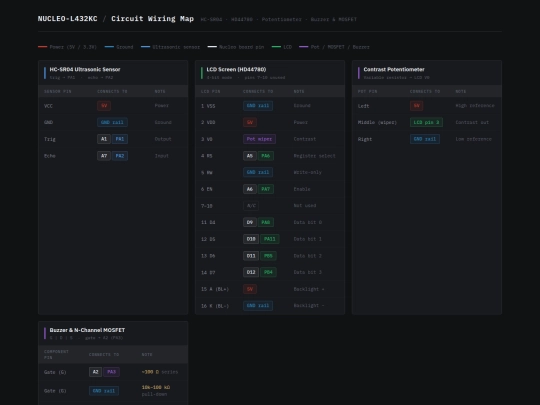Image resolution: width=540 pixels, height=405 pixels.
Task: Click GND rail badge in 1 VSS row
Action: (258, 106)
